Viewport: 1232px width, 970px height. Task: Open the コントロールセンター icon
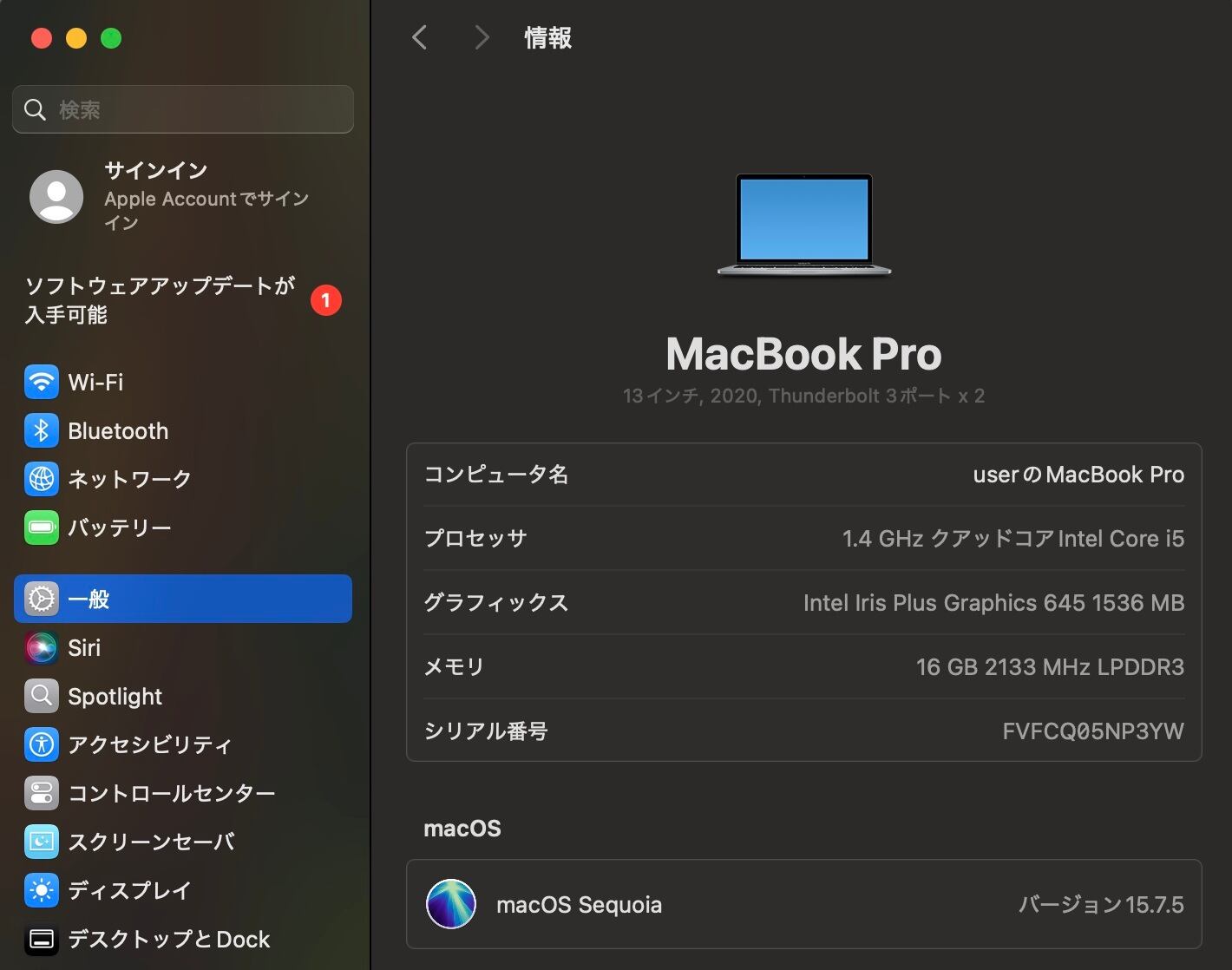pos(41,793)
